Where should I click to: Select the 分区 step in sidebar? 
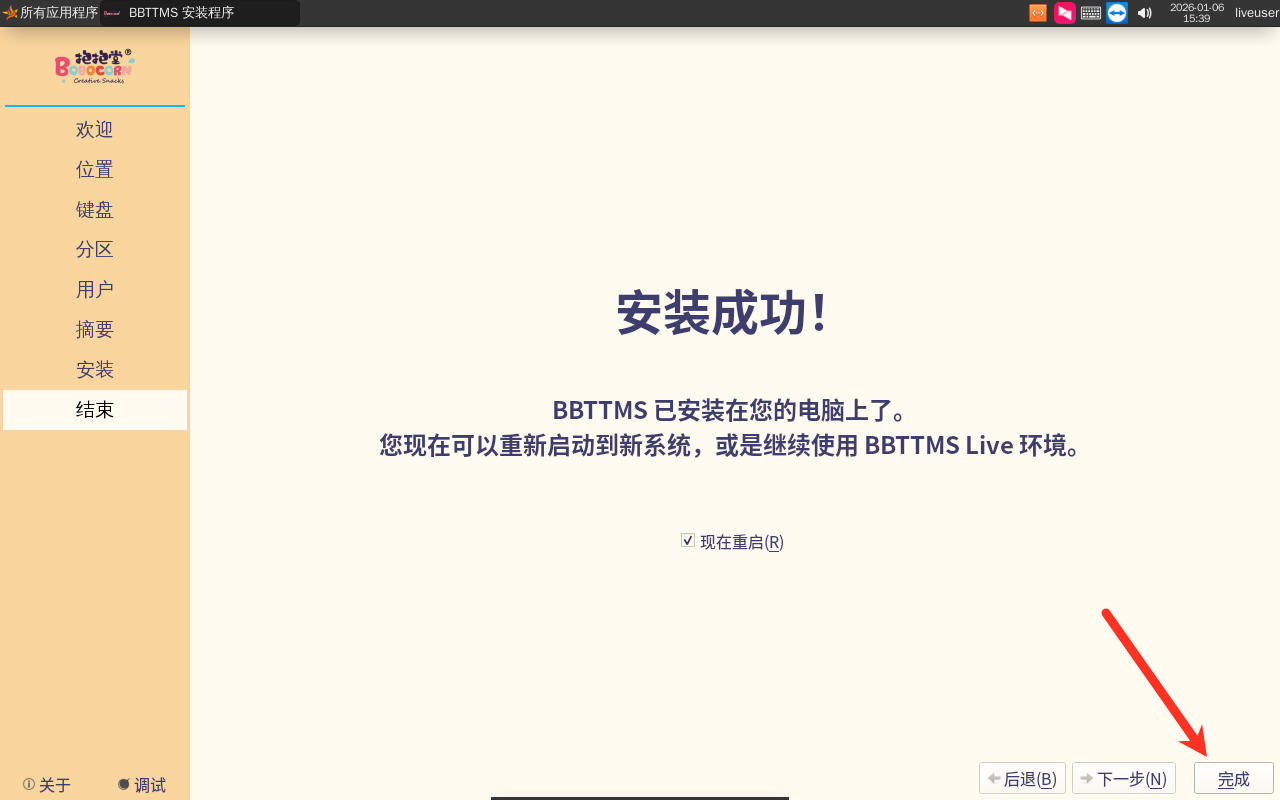95,250
